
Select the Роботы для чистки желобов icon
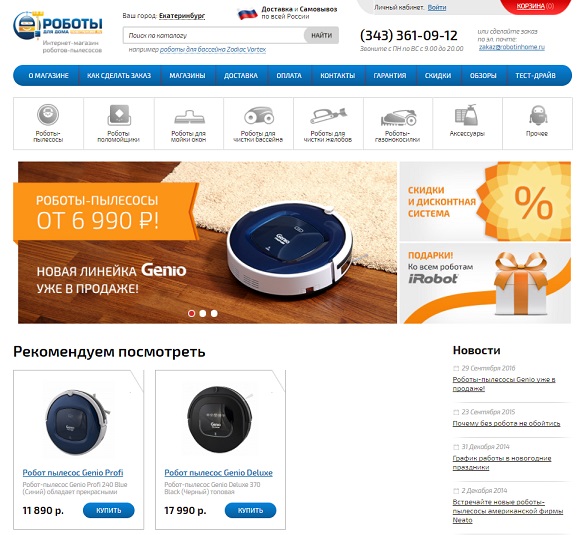tap(328, 116)
